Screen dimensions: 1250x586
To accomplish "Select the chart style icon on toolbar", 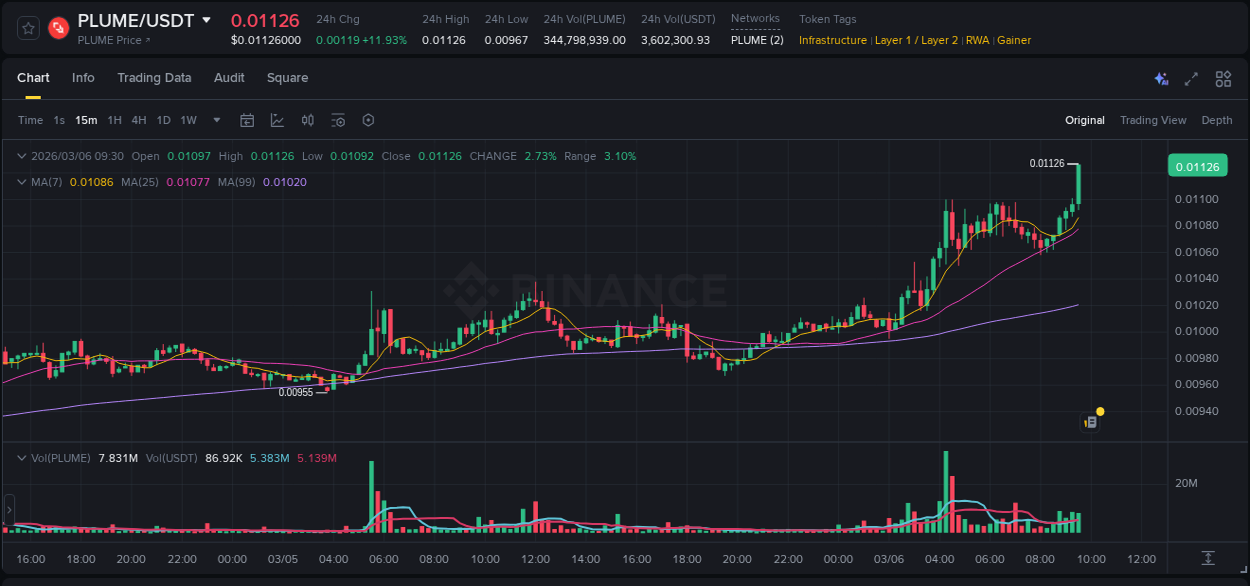I will (x=277, y=120).
